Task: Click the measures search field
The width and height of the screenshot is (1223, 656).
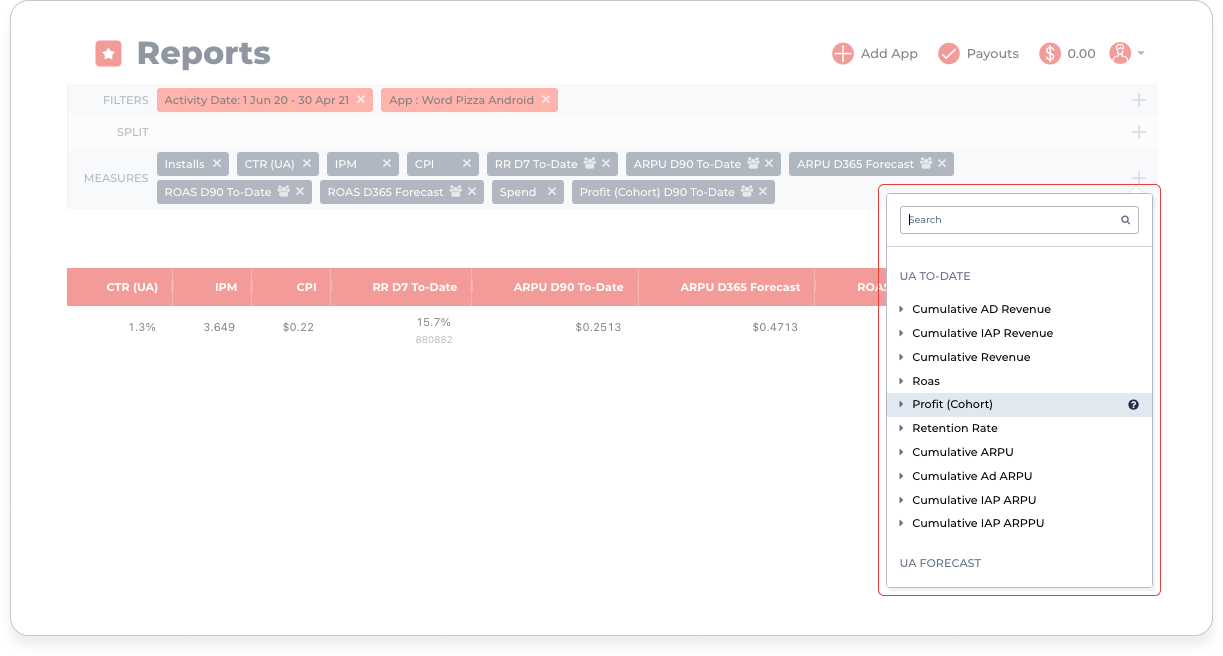Action: tap(1019, 220)
